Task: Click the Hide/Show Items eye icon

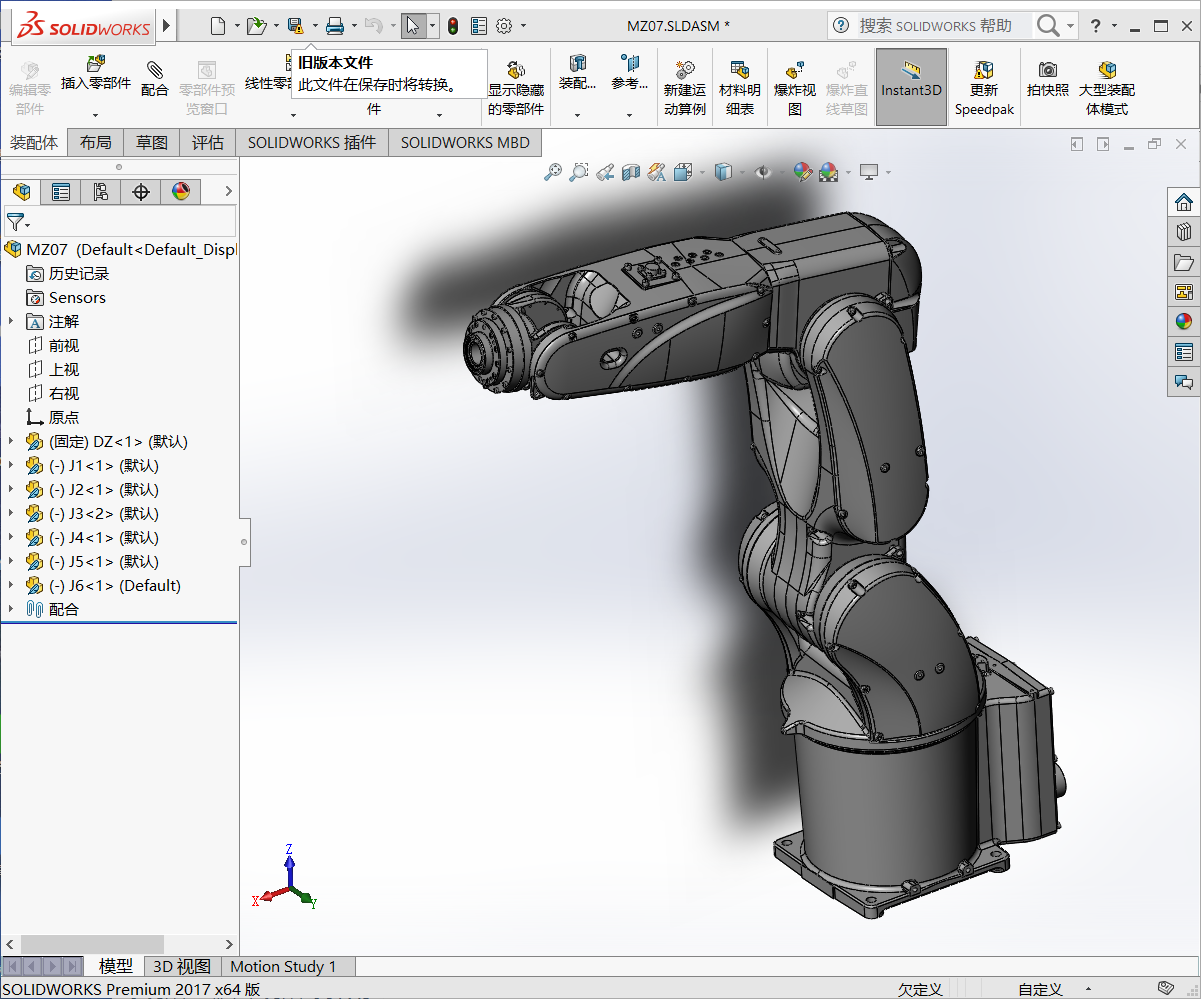Action: [x=763, y=172]
